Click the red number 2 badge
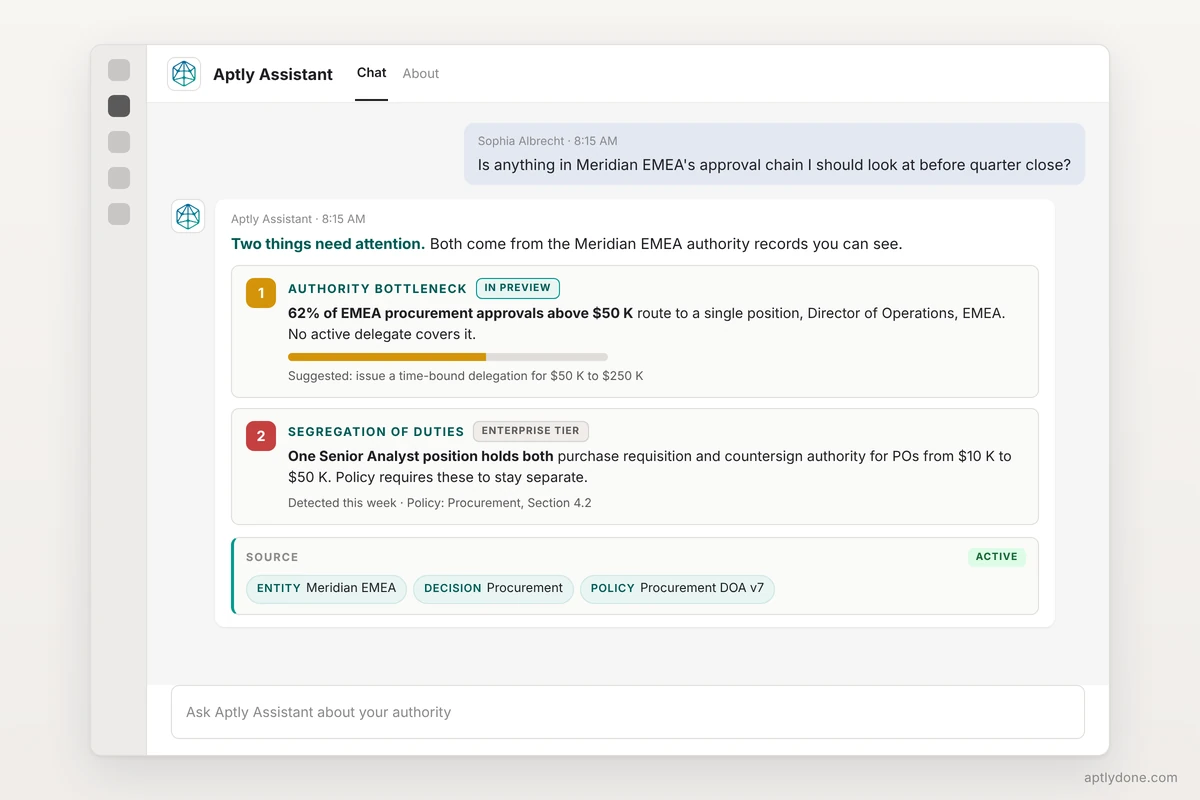The image size is (1200, 800). (261, 436)
